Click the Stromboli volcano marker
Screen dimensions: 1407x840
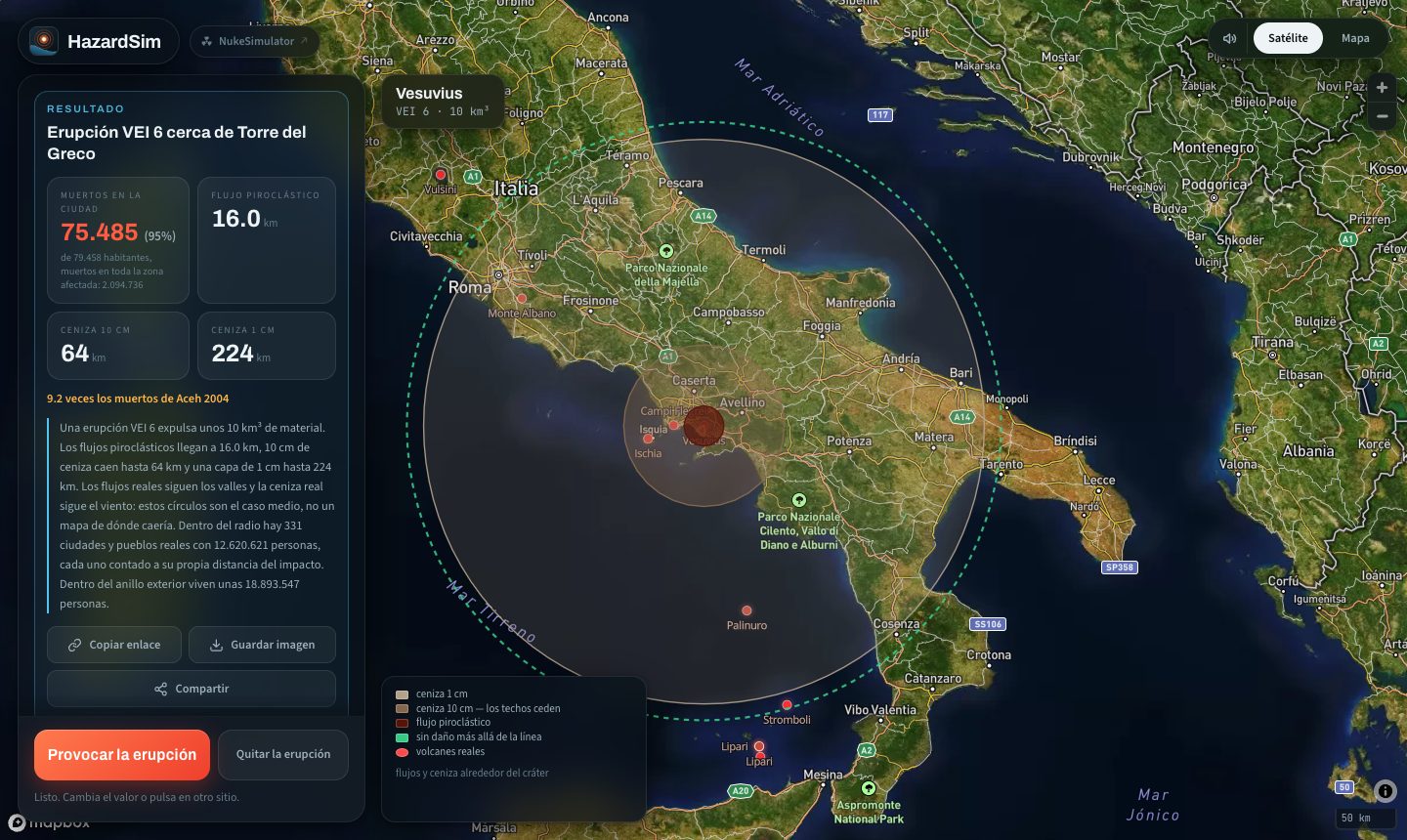pyautogui.click(x=787, y=705)
